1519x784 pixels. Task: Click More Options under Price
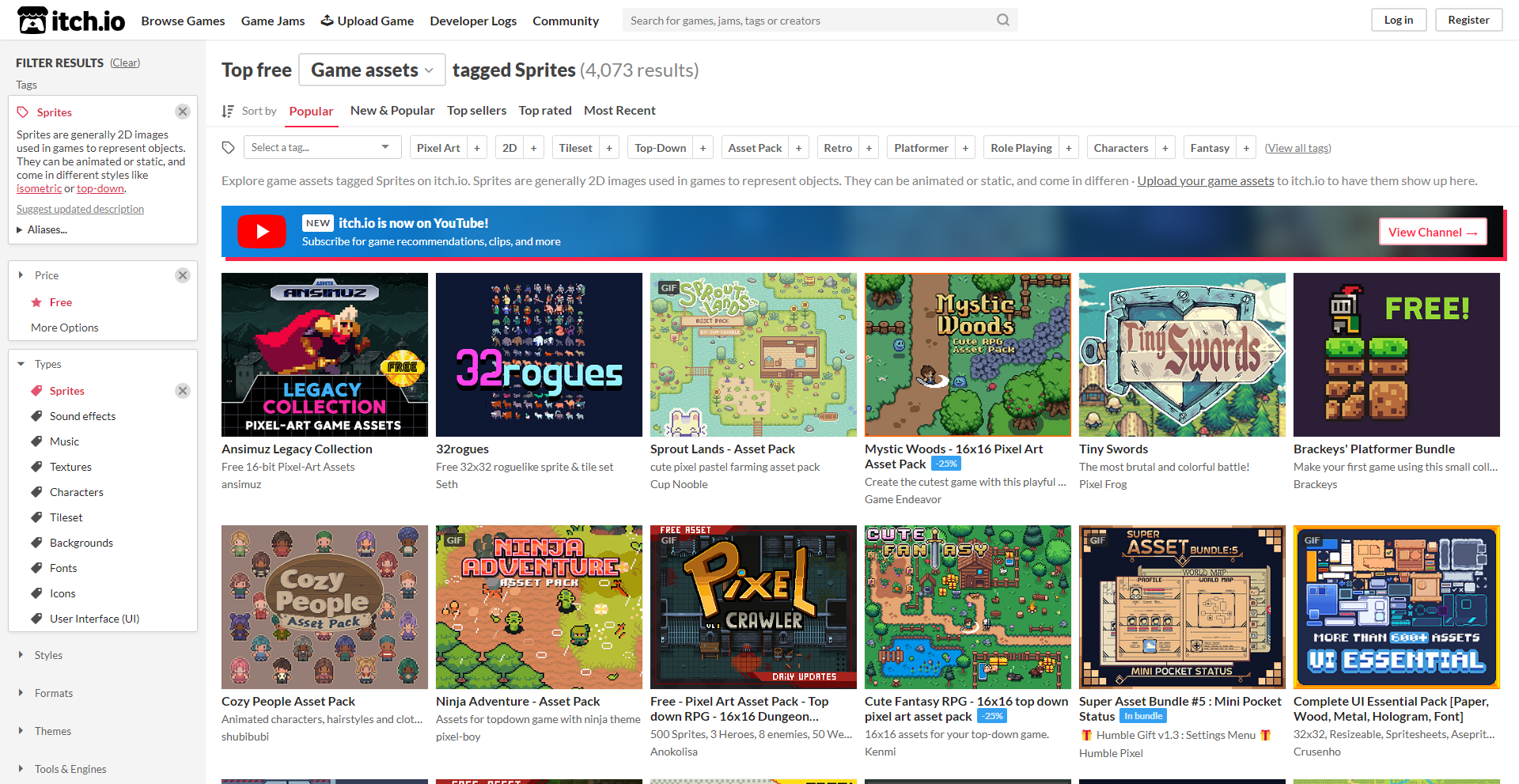coord(65,328)
